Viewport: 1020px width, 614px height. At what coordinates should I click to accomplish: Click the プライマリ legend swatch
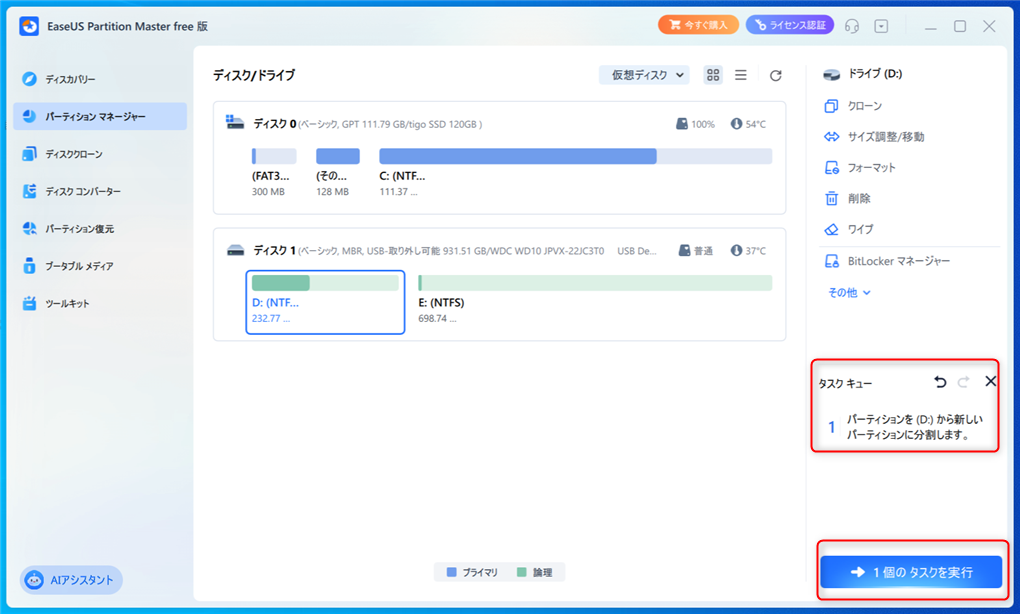pos(451,572)
